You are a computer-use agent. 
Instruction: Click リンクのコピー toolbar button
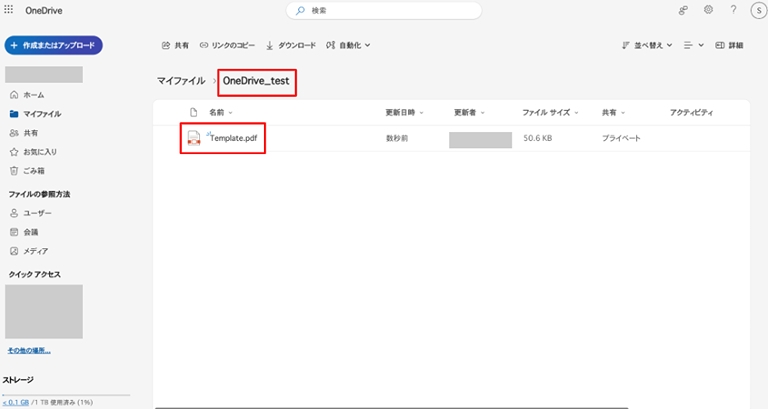227,45
